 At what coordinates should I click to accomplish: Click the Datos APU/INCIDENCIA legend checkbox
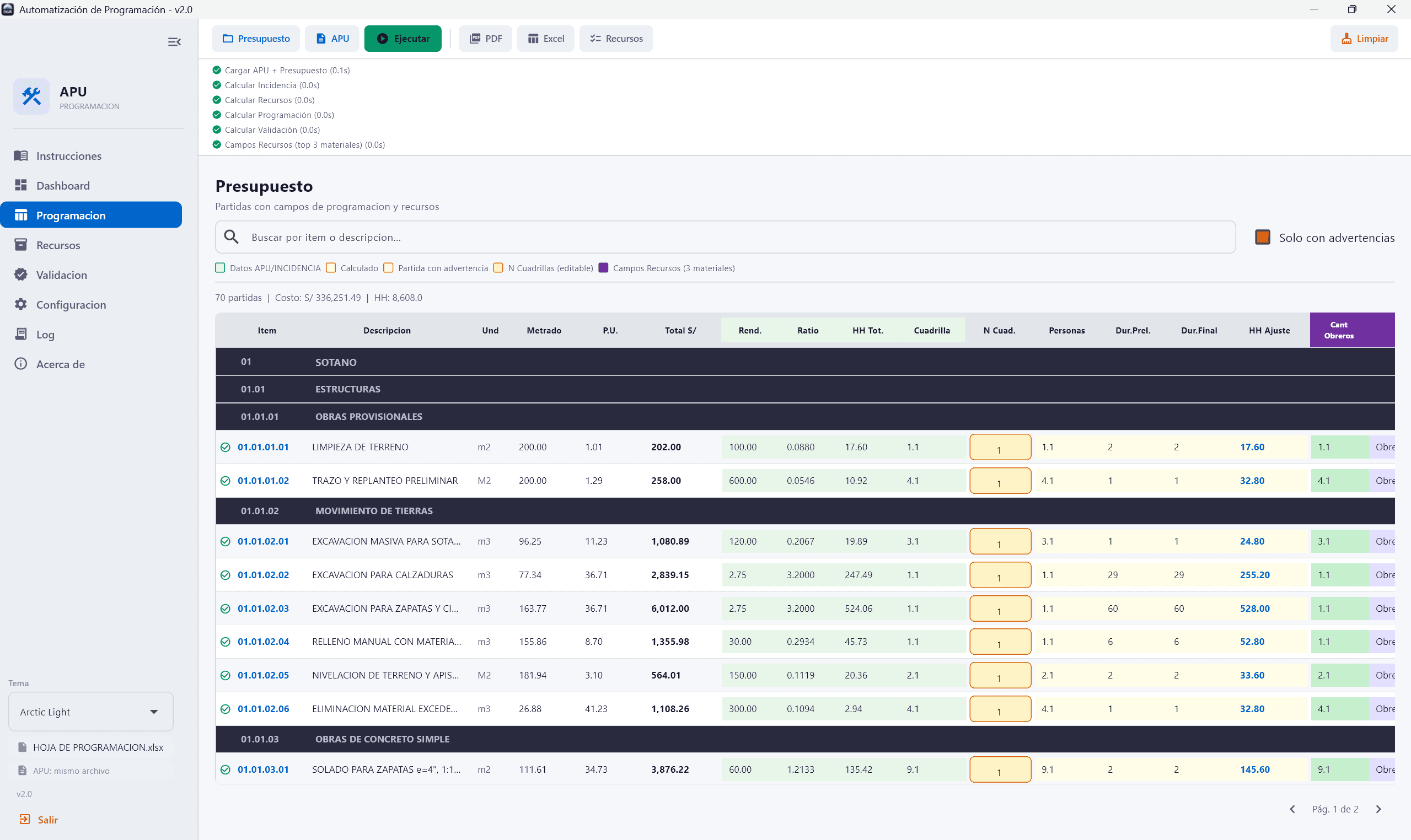tap(220, 268)
